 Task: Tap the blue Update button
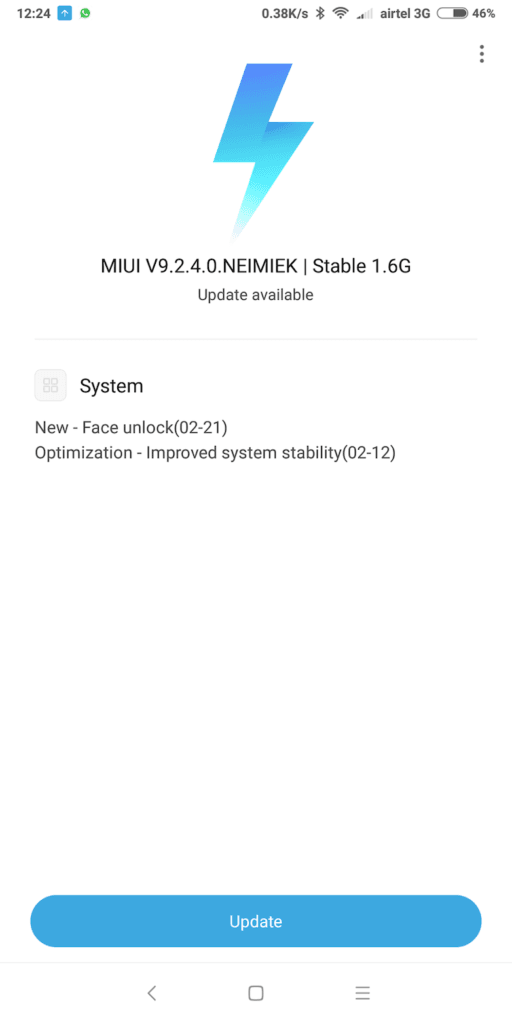tap(256, 921)
